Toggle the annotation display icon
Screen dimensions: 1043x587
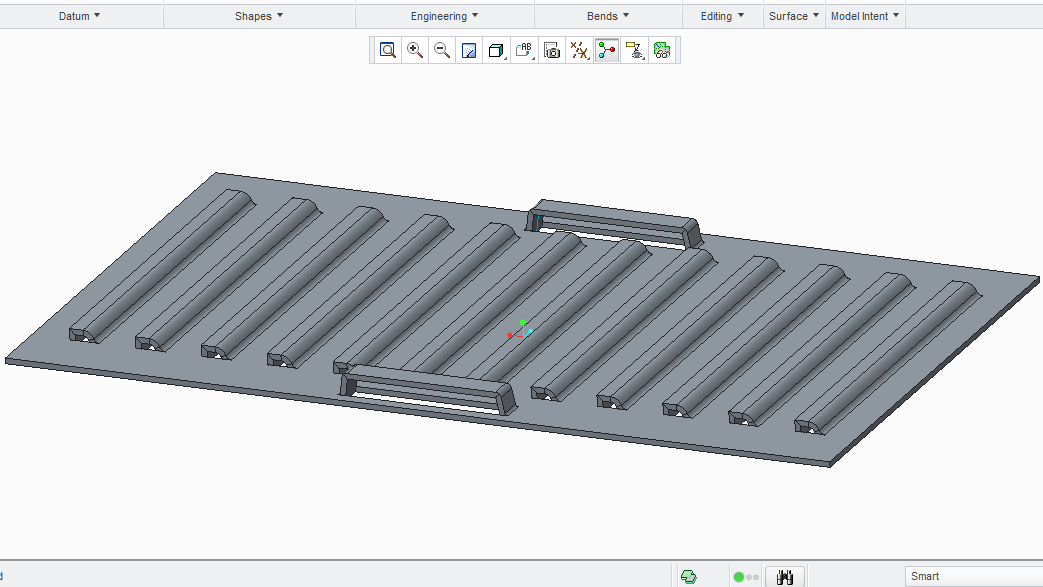pyautogui.click(x=634, y=50)
